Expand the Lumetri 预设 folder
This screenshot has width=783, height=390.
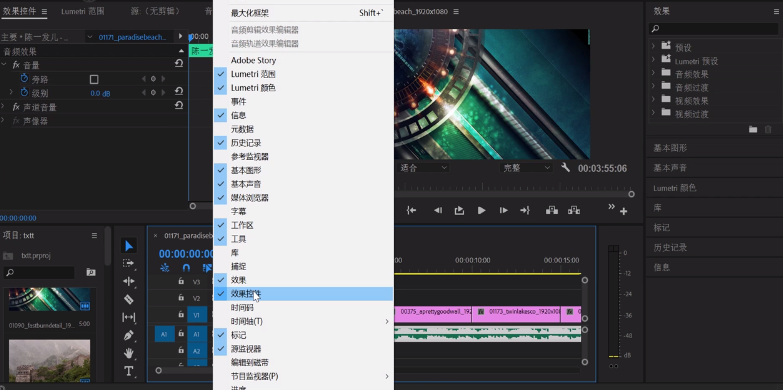(x=653, y=59)
